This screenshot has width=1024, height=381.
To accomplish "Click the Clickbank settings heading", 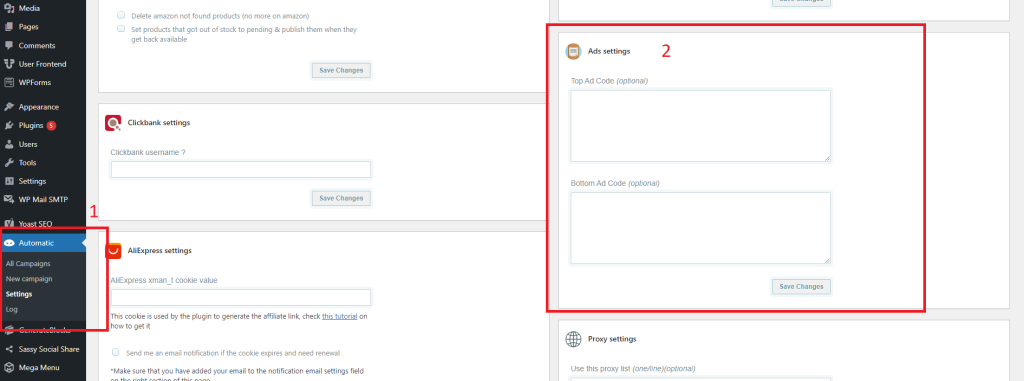I will (159, 122).
